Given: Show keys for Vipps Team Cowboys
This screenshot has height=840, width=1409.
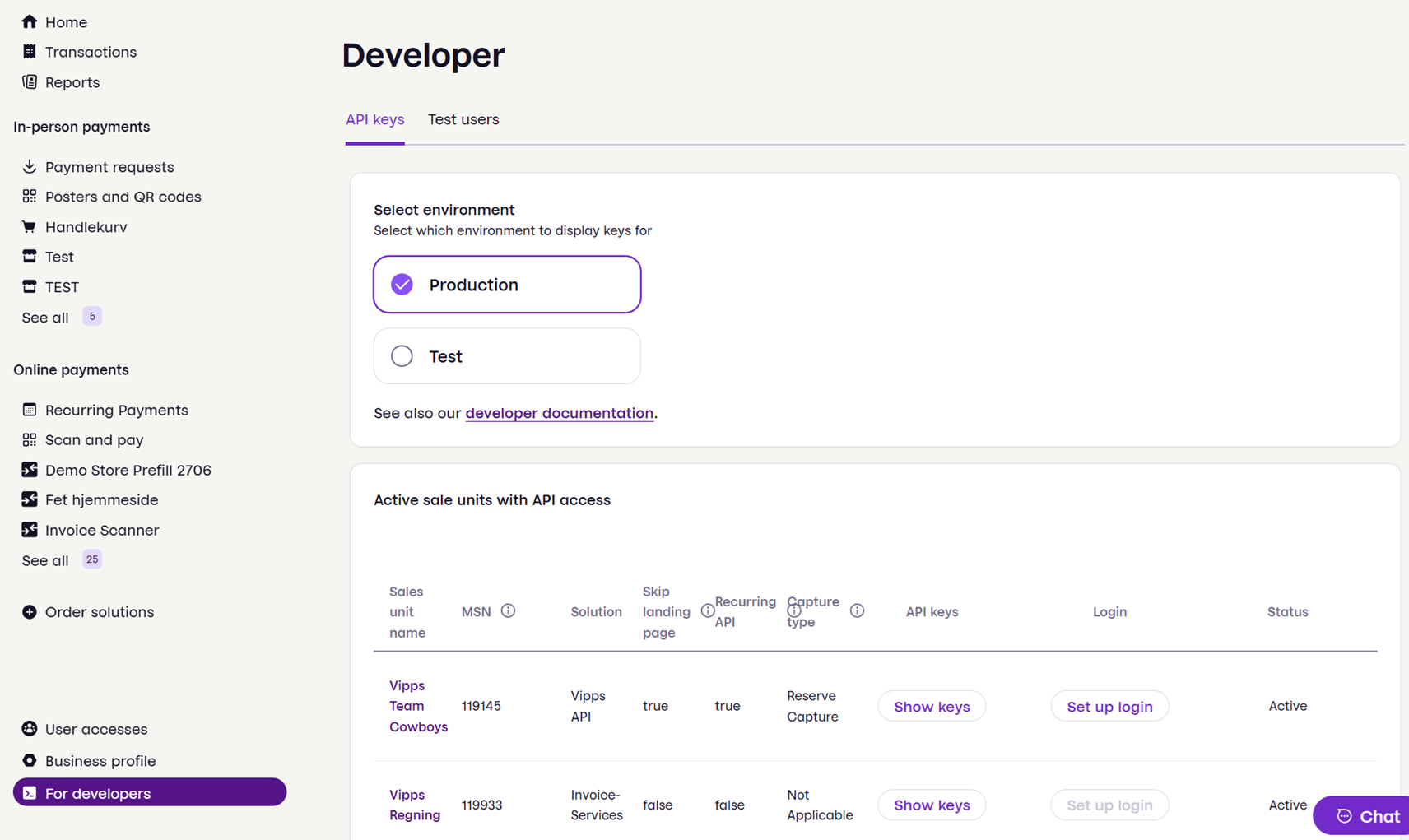Looking at the screenshot, I should (932, 706).
